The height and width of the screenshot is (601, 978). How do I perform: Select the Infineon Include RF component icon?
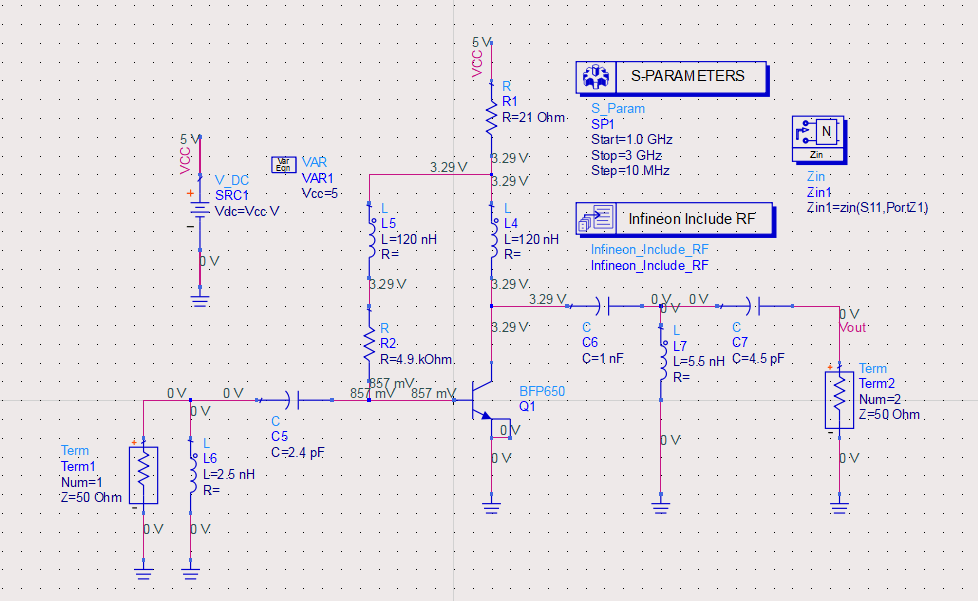point(597,218)
